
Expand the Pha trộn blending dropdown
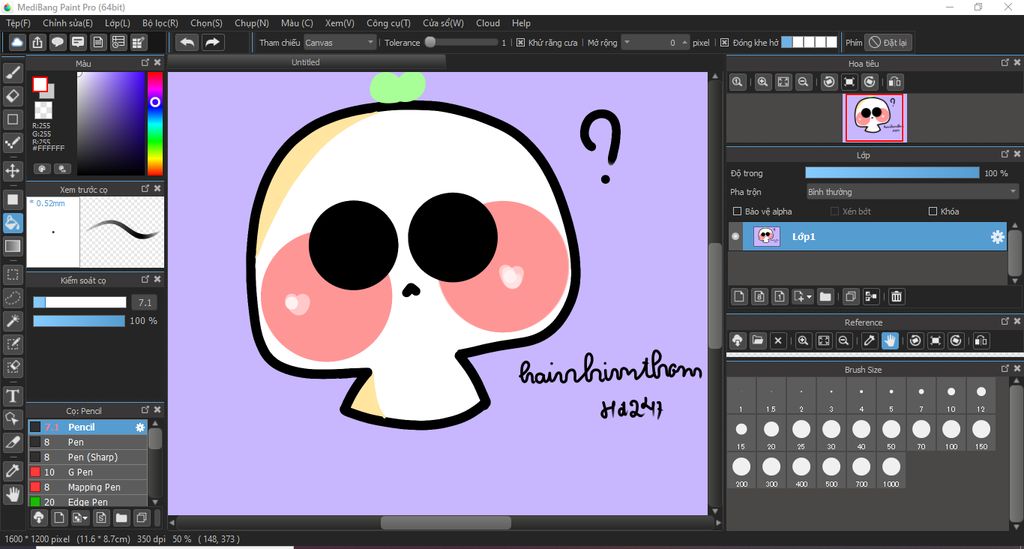click(912, 192)
